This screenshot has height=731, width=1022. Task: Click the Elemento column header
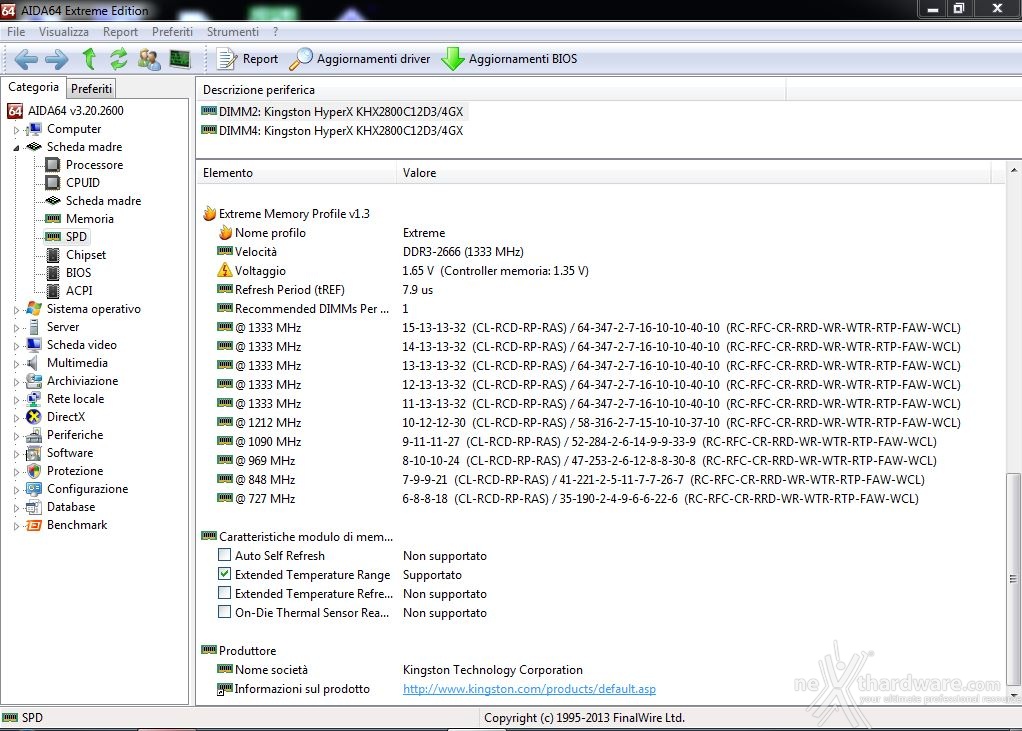point(297,173)
